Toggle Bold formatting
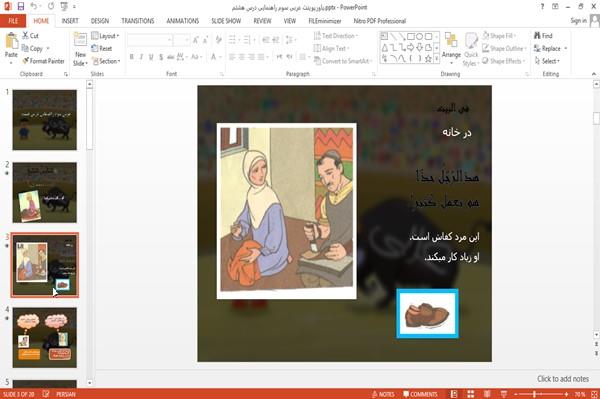Image resolution: width=600 pixels, height=399 pixels. (x=132, y=57)
